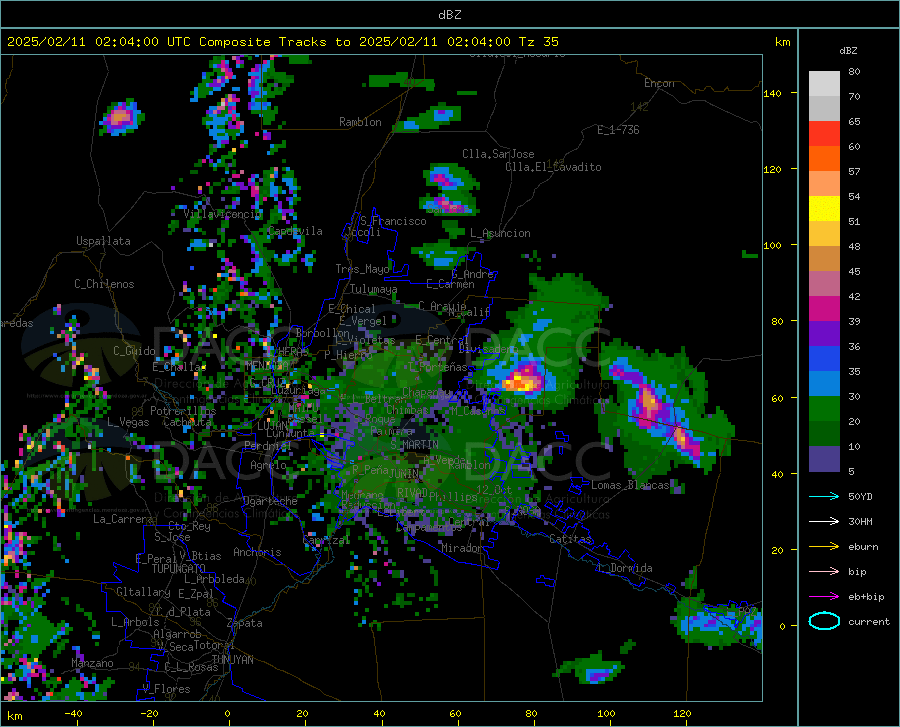This screenshot has width=900, height=727.
Task: Pick the red 60–65 dBZ color swatch
Action: [x=824, y=134]
